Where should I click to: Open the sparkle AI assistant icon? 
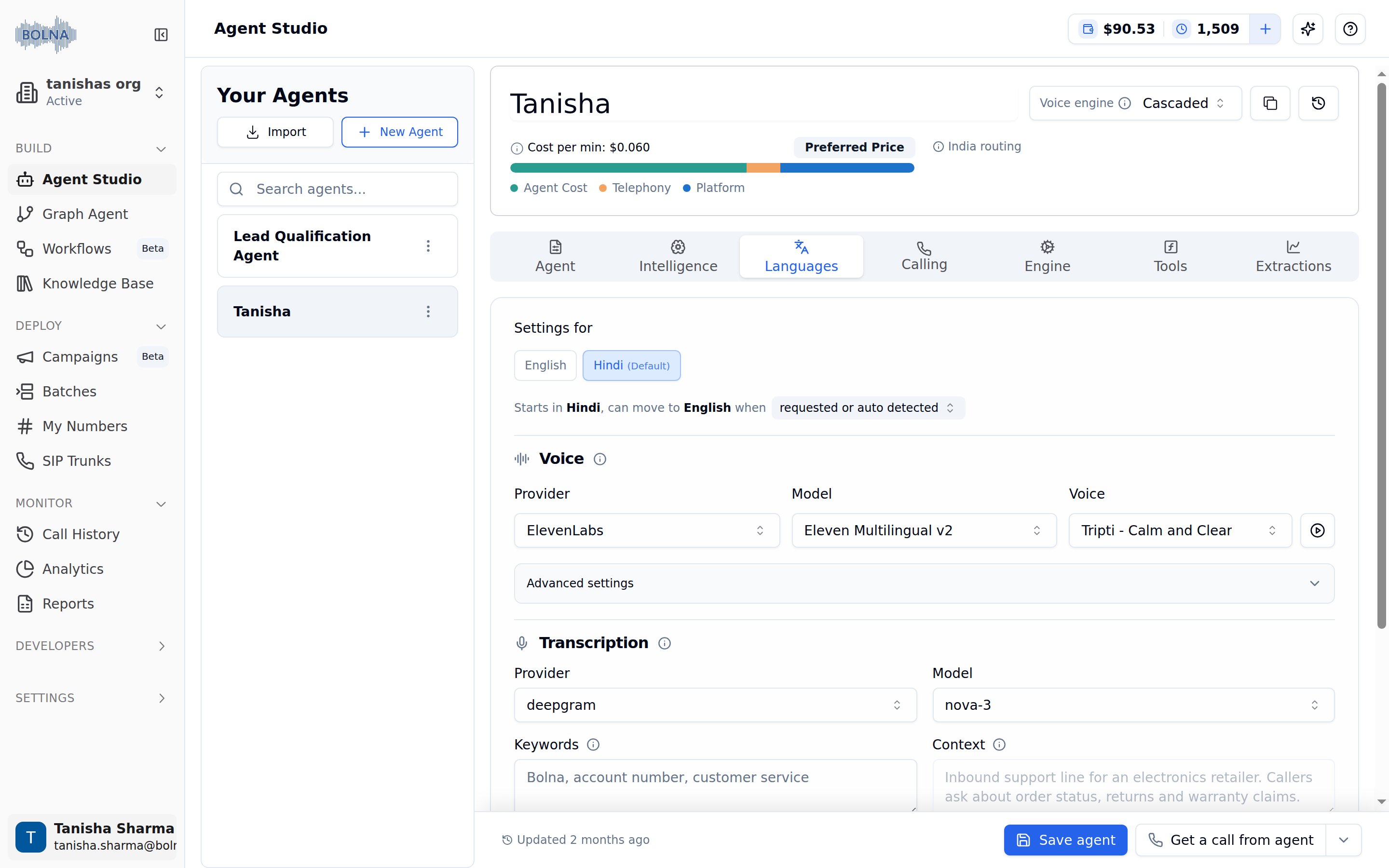click(1308, 29)
